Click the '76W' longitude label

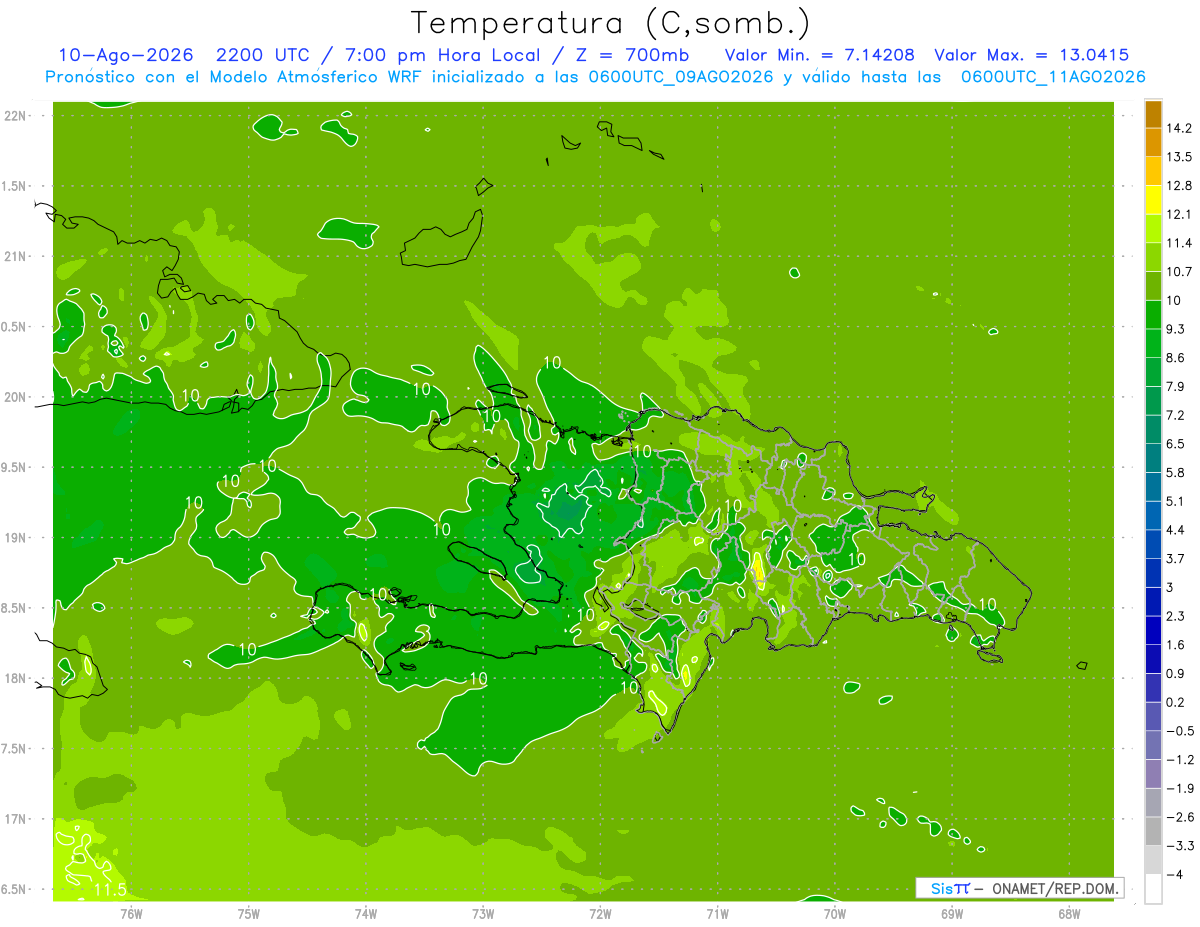tap(131, 914)
